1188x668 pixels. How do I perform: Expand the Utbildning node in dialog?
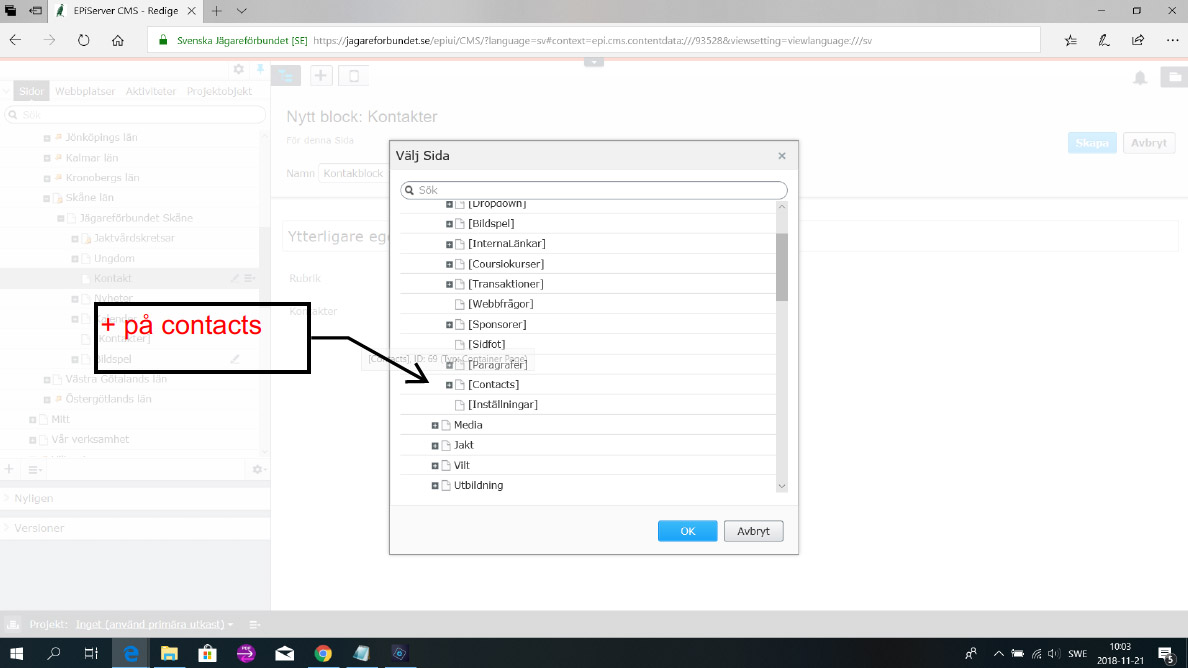pos(435,485)
